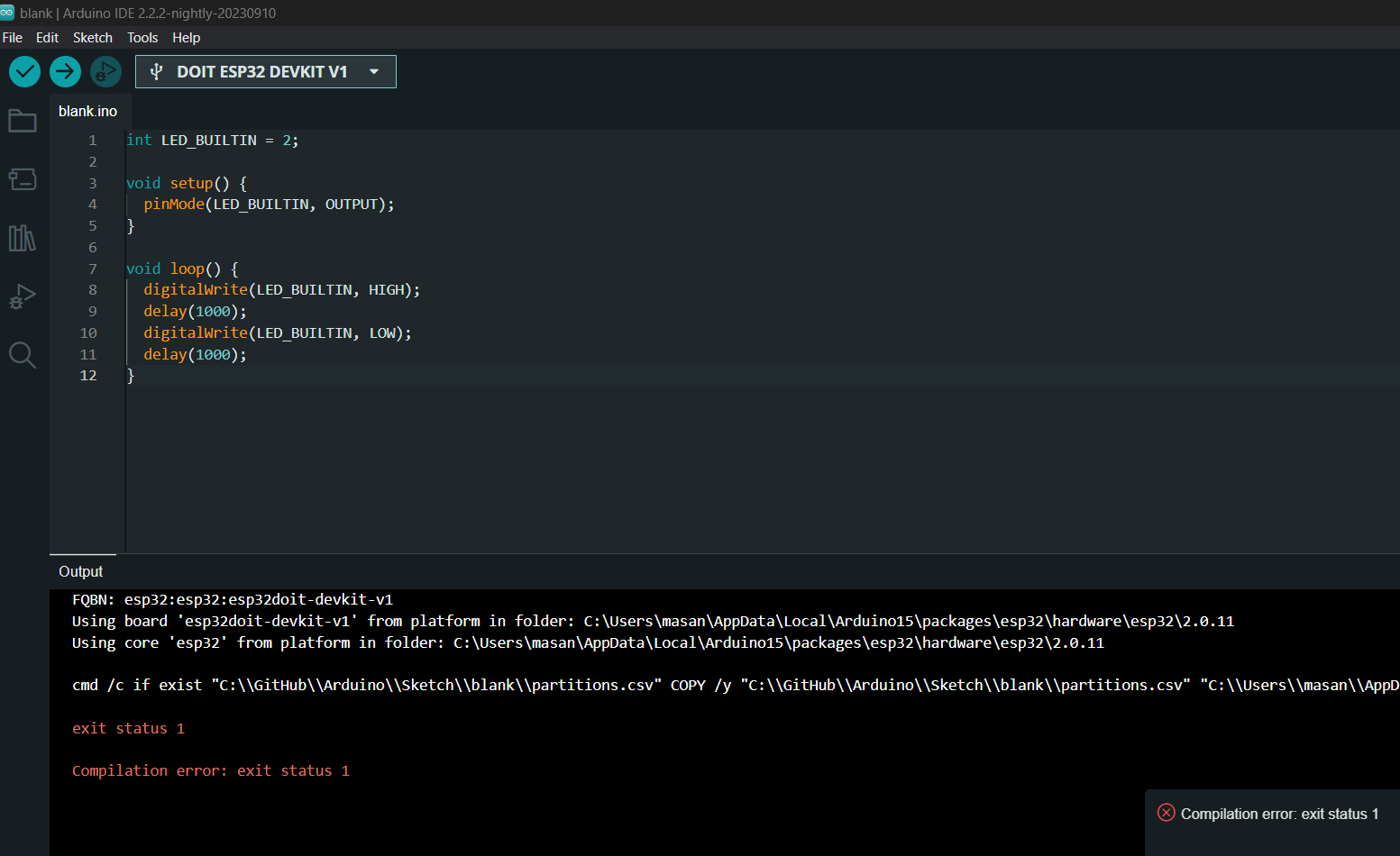Open the Search magnifier in sidebar
The image size is (1400, 856).
pos(23,355)
